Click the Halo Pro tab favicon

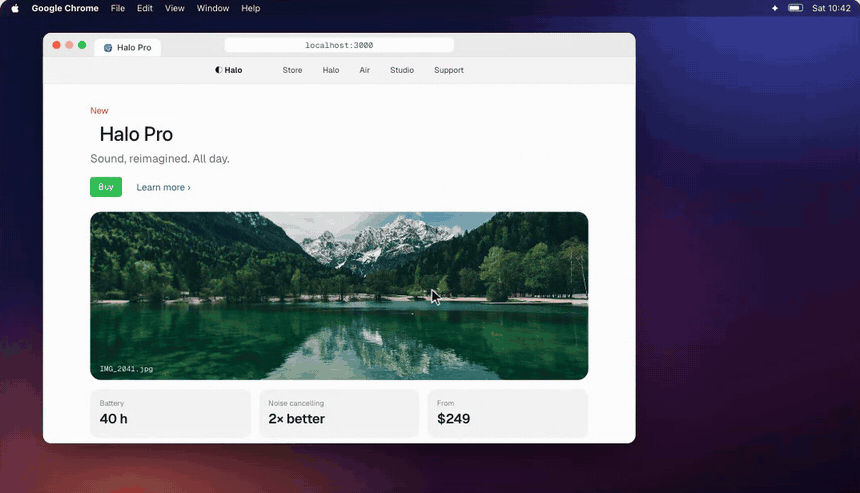tap(108, 48)
